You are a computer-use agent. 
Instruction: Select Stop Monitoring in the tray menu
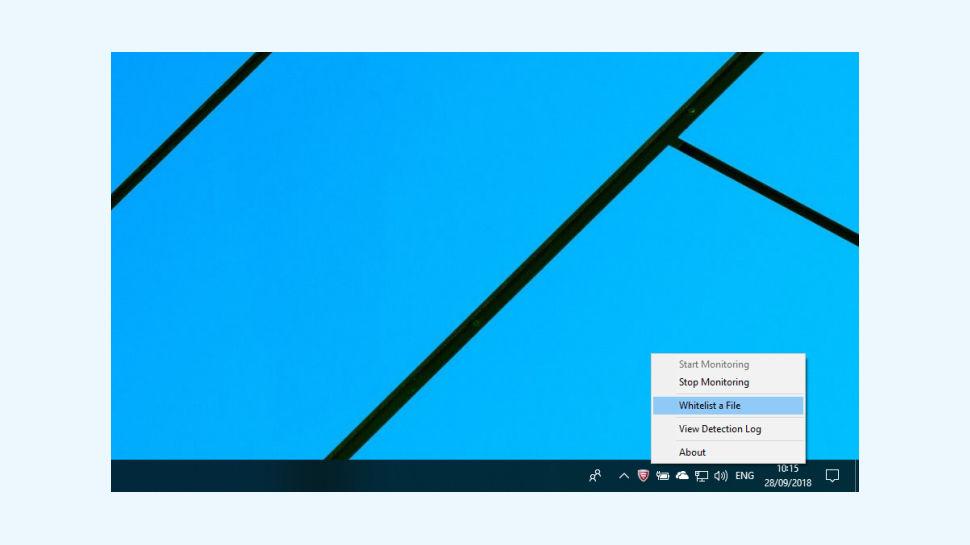point(728,382)
